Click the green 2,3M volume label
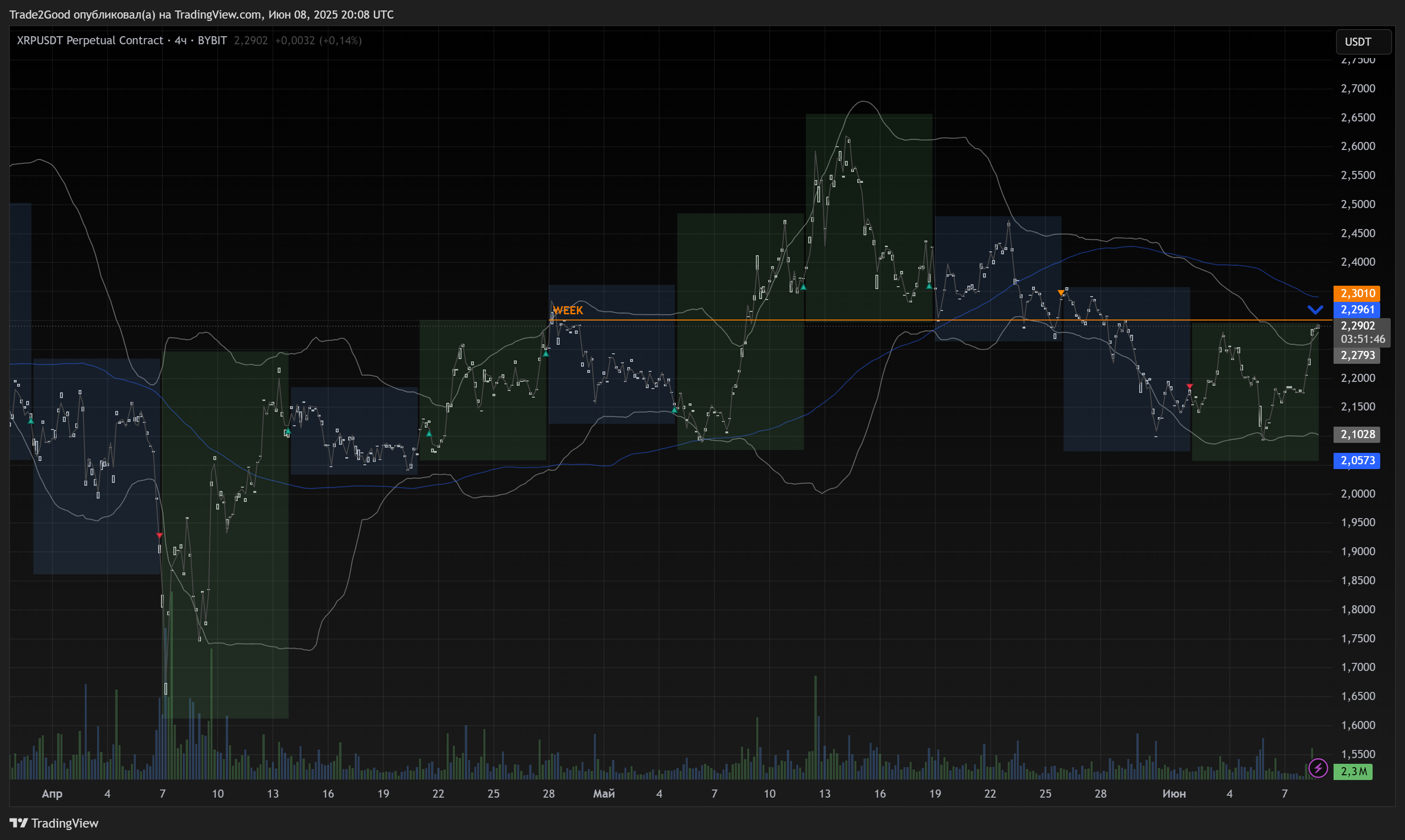The image size is (1405, 840). point(1352,771)
